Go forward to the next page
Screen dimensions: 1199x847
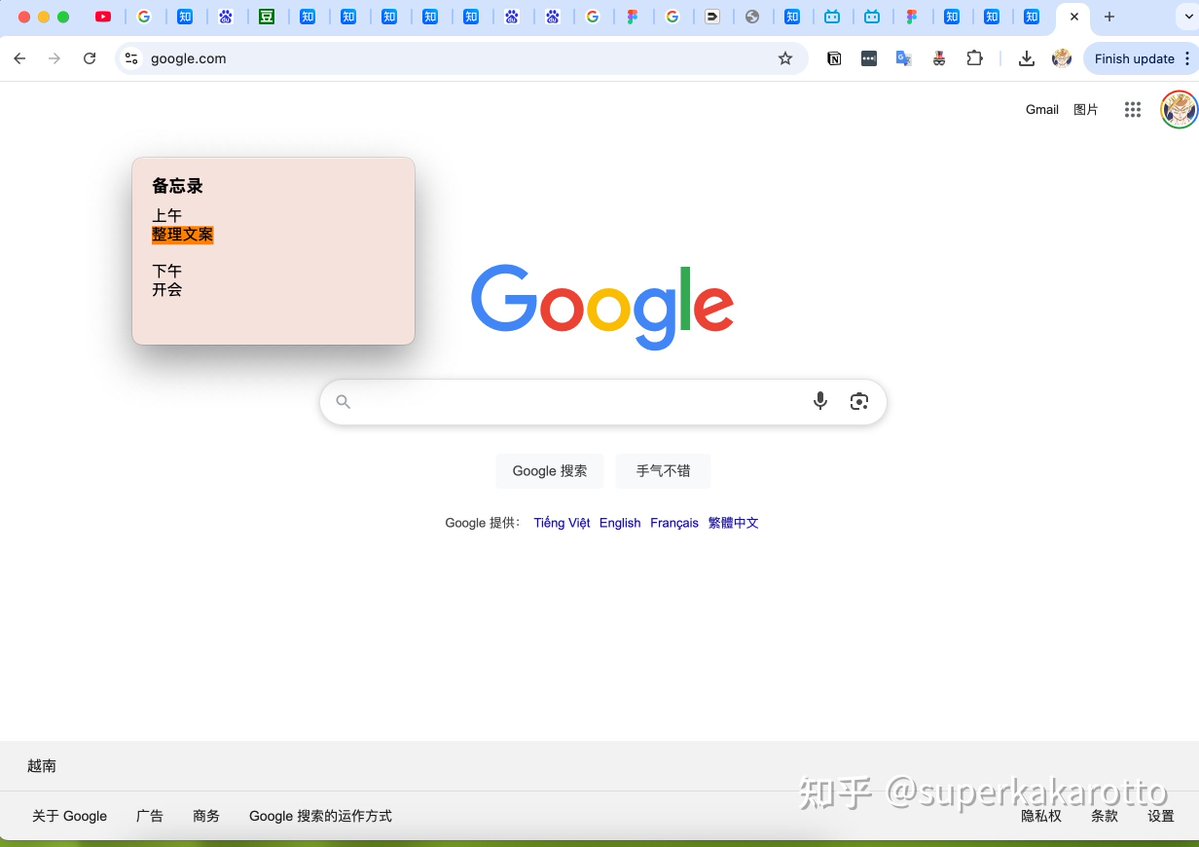(x=54, y=58)
